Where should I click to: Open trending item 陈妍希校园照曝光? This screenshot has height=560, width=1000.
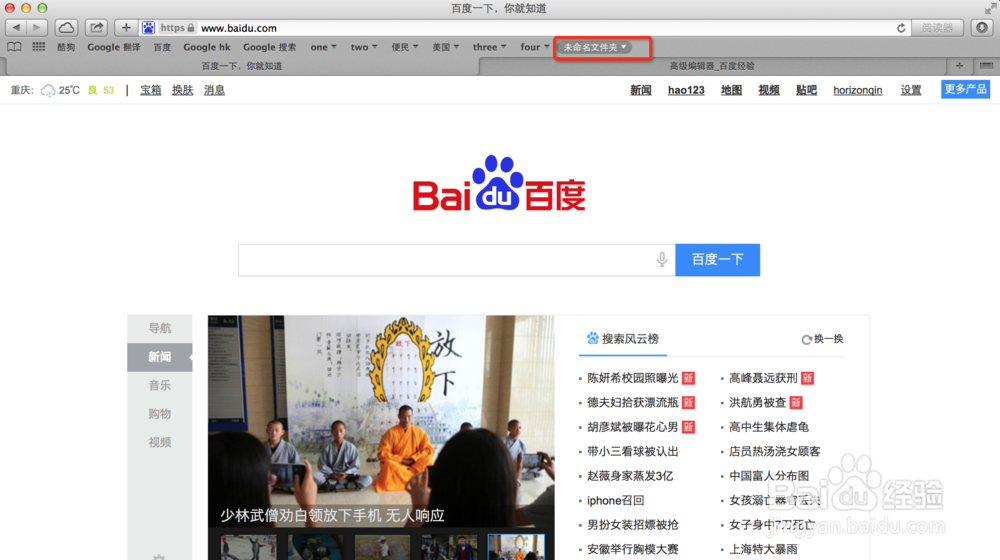pos(633,378)
